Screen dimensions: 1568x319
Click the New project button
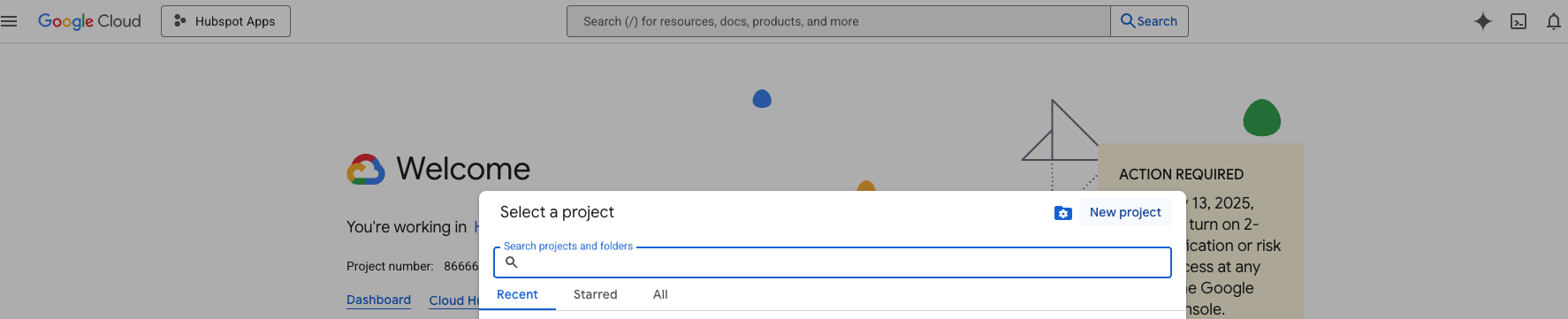pos(1125,212)
